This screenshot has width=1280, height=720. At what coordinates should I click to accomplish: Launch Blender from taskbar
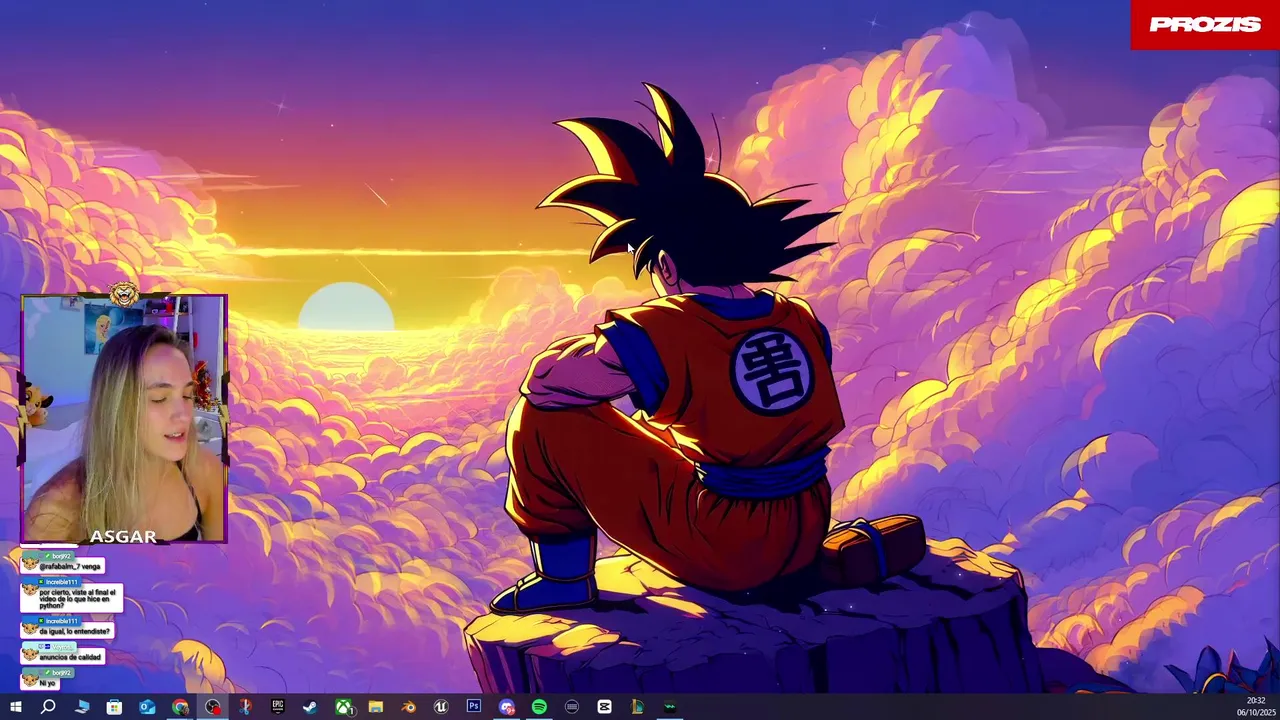click(408, 707)
